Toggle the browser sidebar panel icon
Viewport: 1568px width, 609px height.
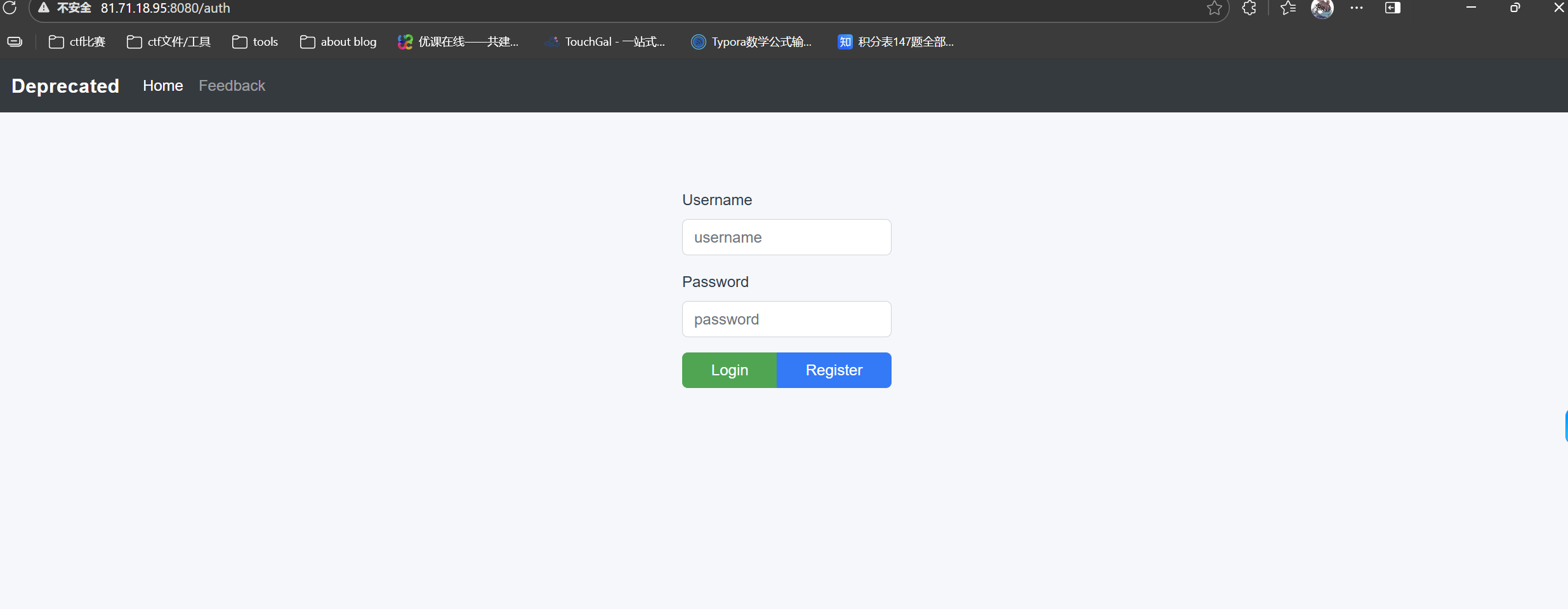tap(1393, 8)
